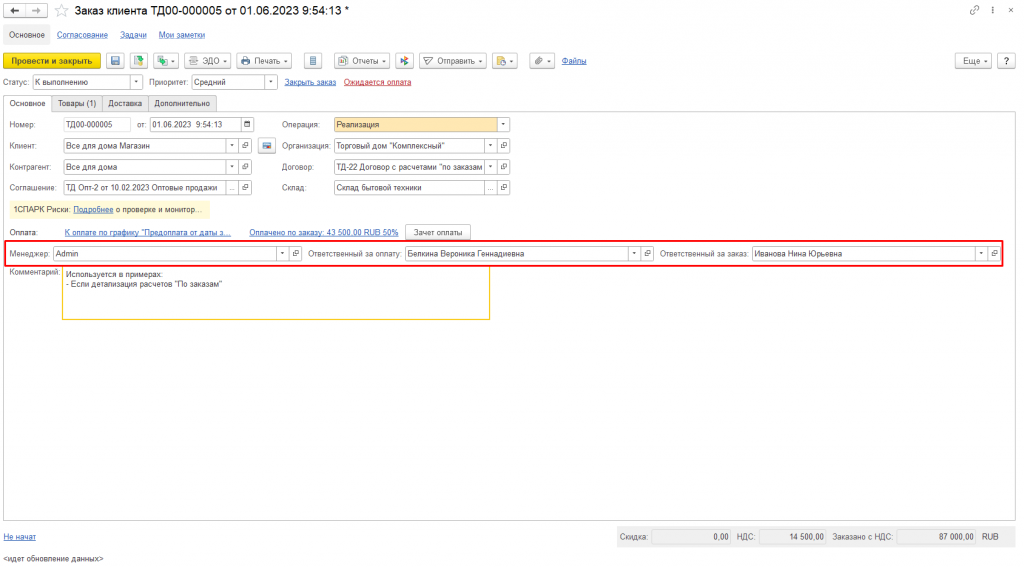Screen dimensions: 1024x568
Task: Open help with the question mark button
Action: (1006, 61)
